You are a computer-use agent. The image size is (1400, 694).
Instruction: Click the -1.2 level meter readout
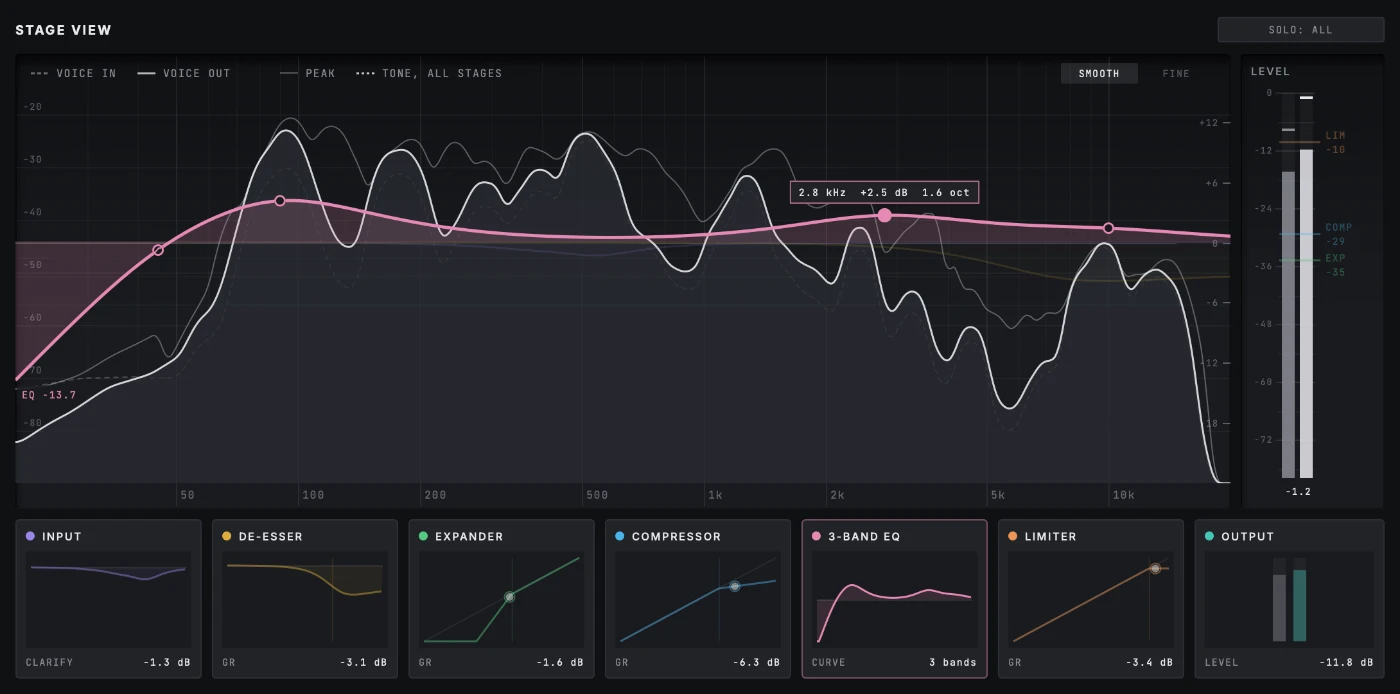click(x=1297, y=492)
